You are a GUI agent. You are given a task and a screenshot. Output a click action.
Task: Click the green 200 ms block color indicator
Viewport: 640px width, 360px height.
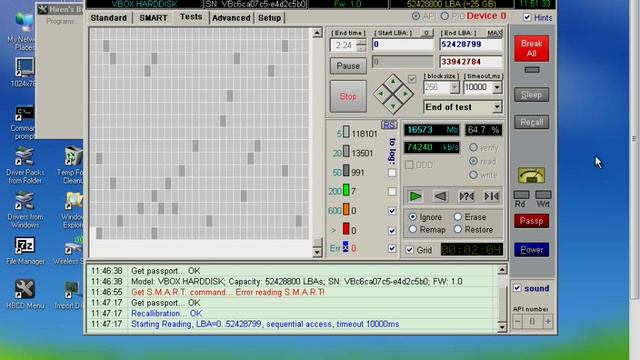tap(346, 190)
